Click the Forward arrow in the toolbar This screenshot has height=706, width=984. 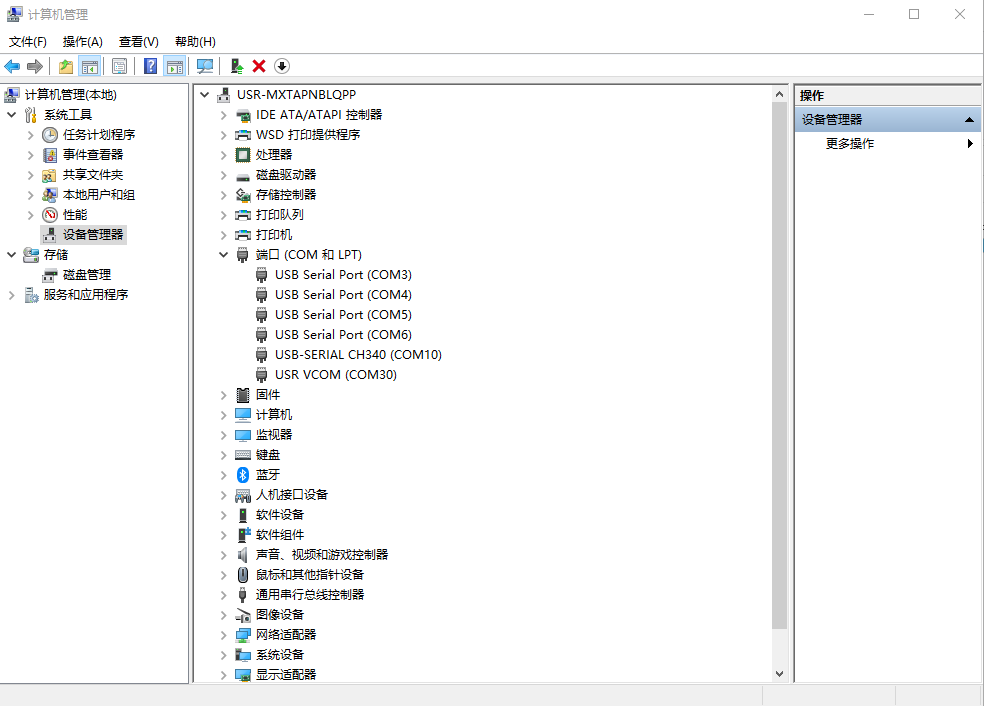click(x=35, y=66)
